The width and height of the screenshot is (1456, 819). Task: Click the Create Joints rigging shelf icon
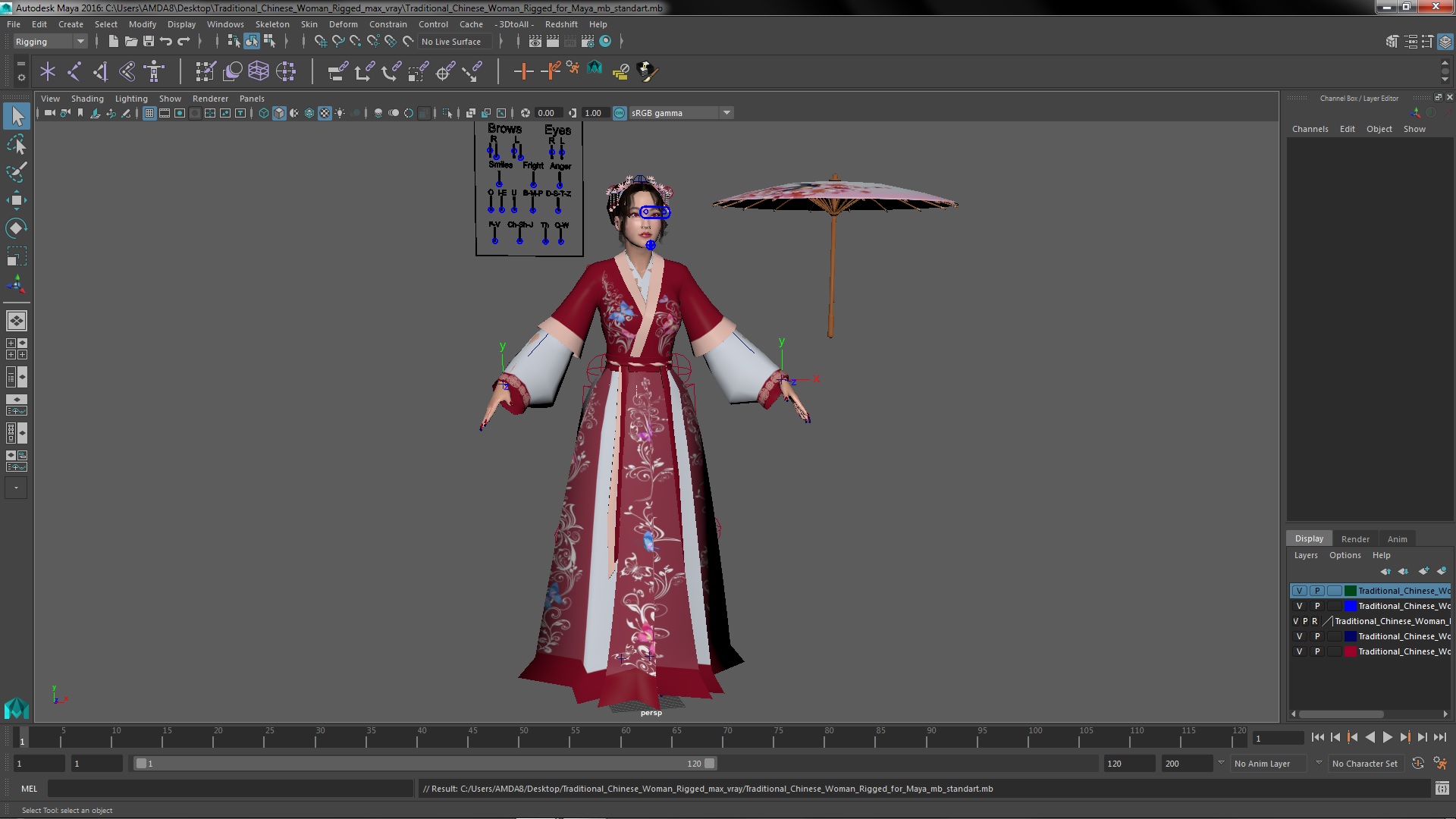[x=74, y=71]
